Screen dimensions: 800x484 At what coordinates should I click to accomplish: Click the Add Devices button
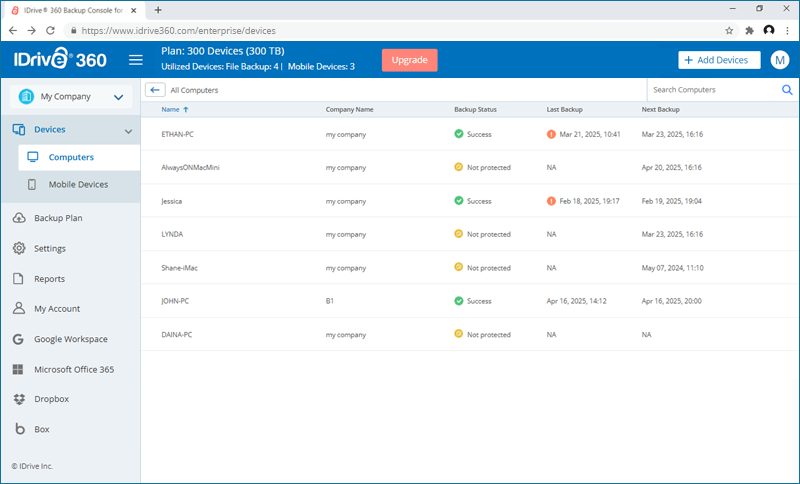tap(718, 60)
